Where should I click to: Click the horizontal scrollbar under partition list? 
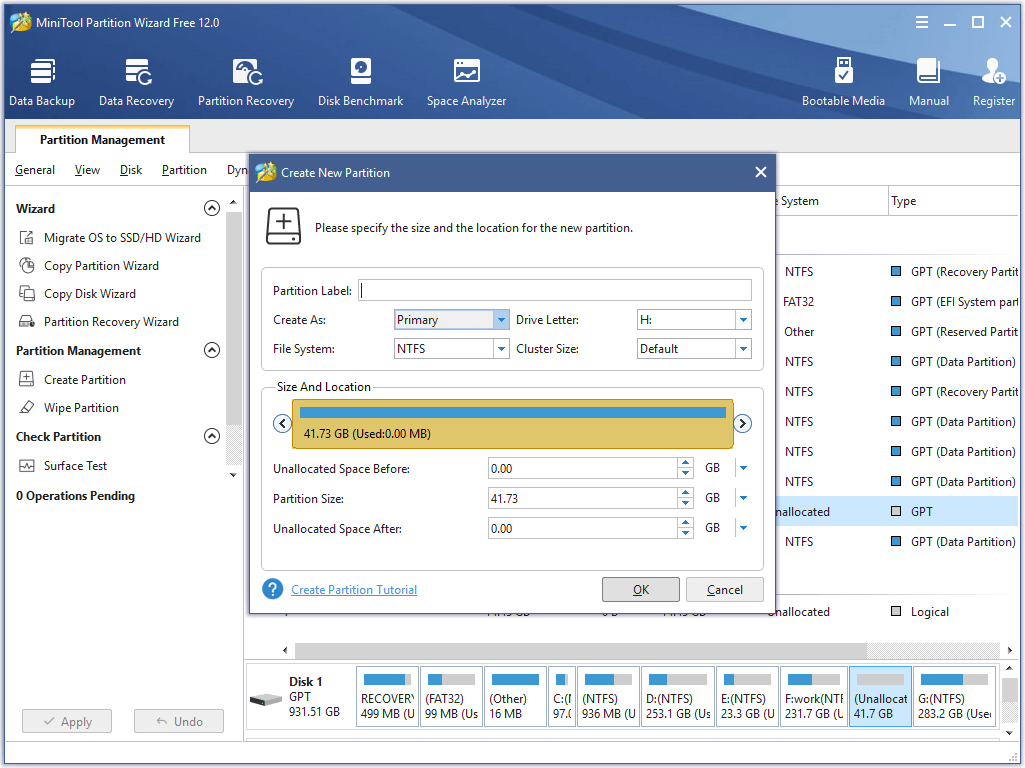click(x=580, y=650)
